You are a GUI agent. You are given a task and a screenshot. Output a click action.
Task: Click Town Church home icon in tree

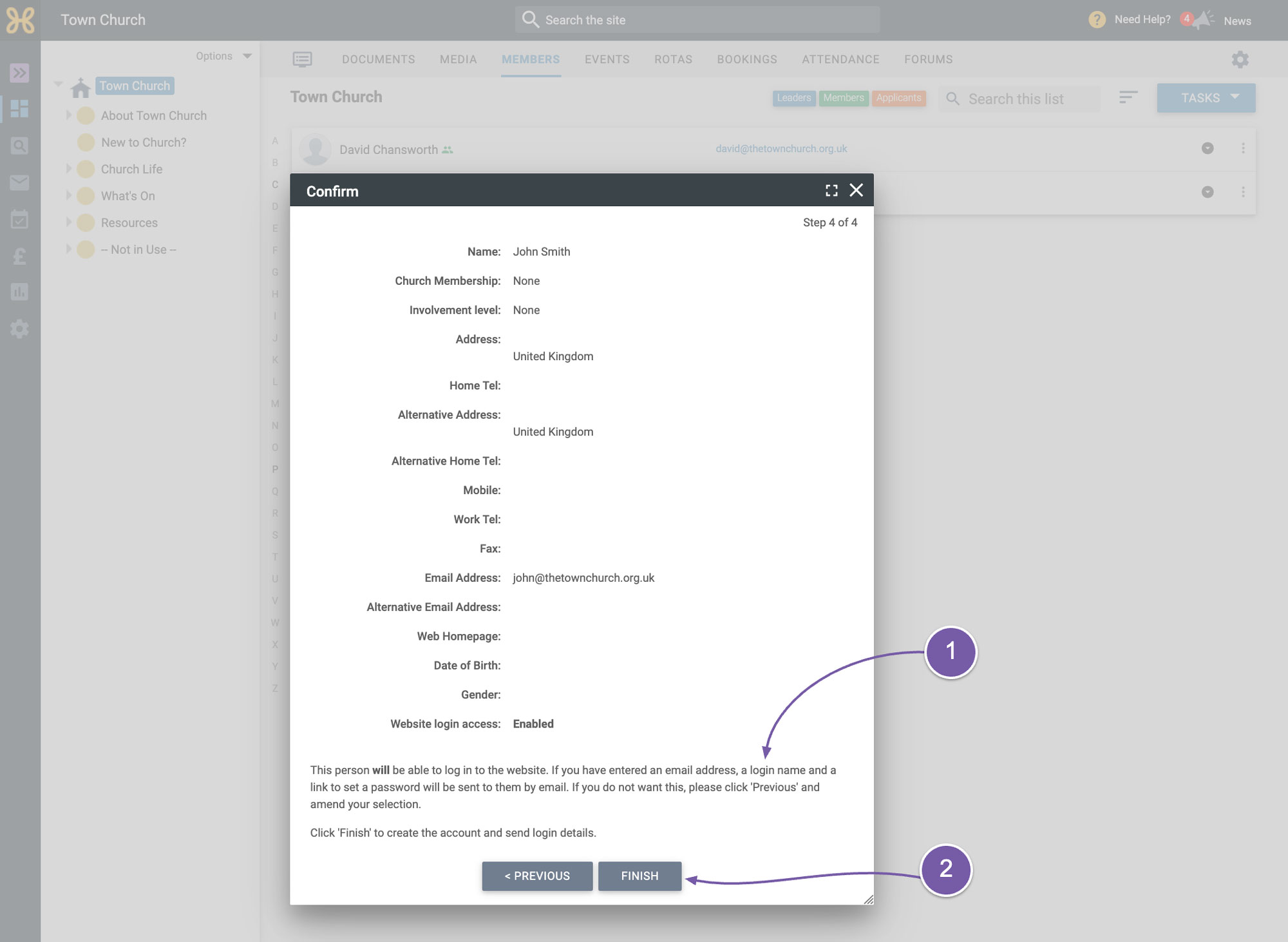click(80, 87)
